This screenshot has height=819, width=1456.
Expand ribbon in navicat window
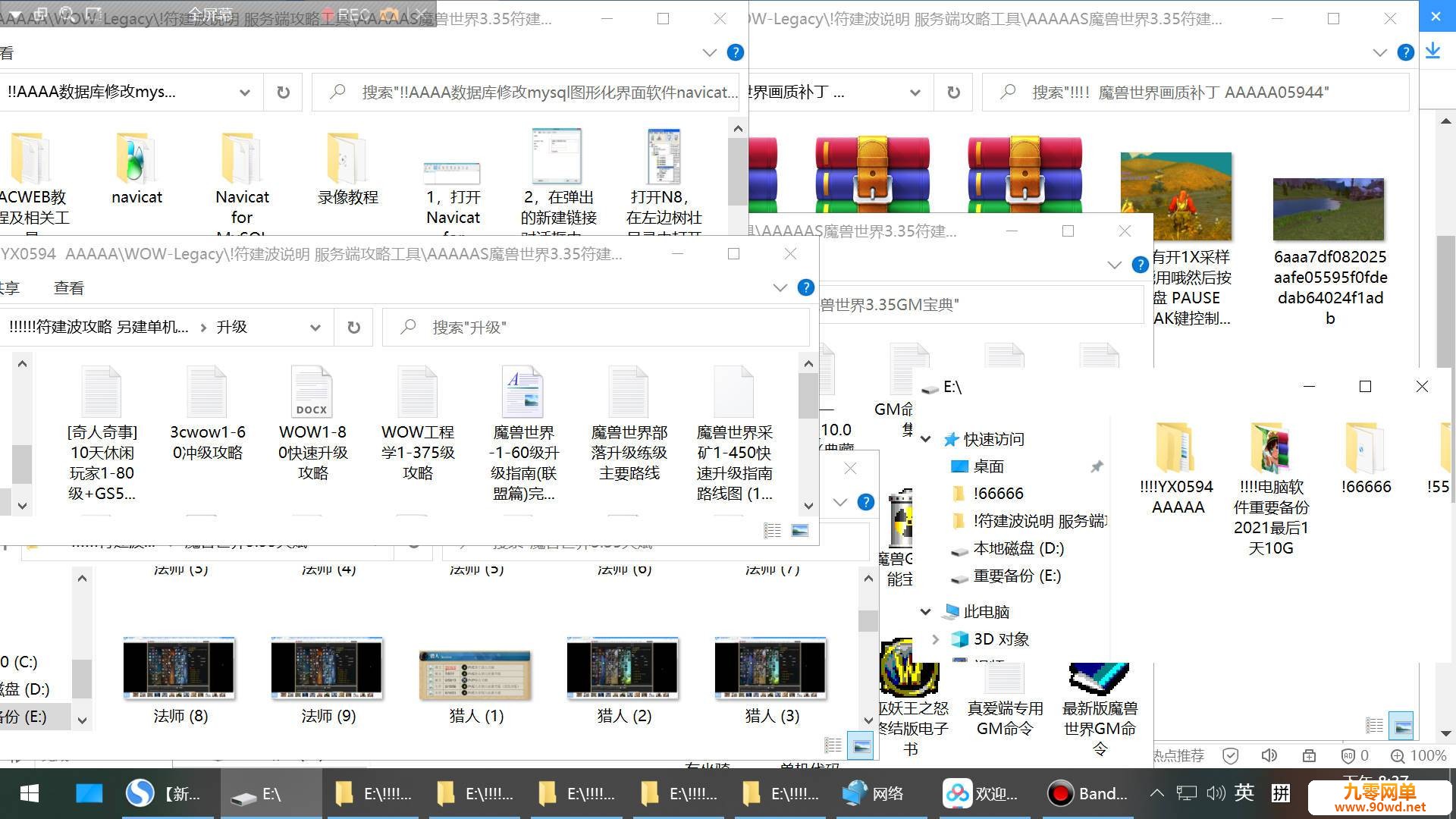709,52
